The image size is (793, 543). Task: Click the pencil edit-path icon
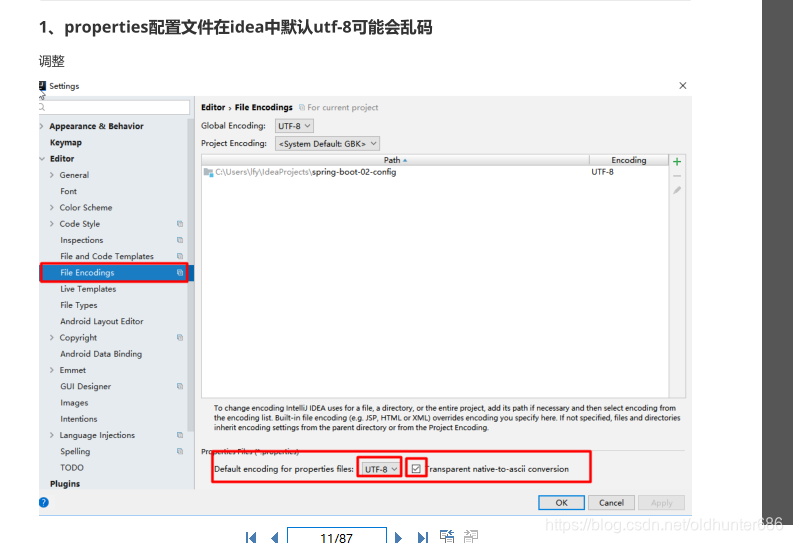677,190
